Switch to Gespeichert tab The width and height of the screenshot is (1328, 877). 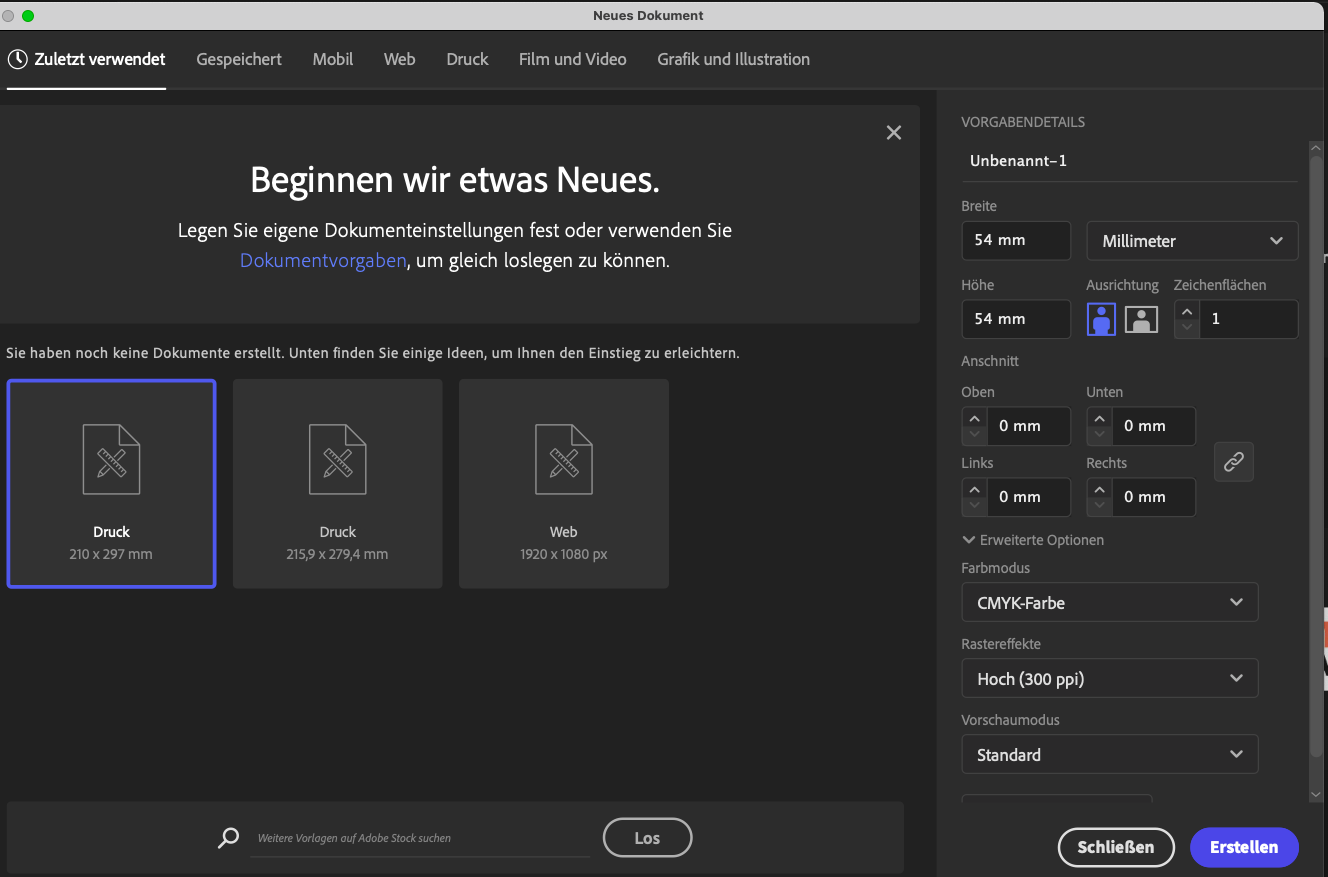point(239,59)
